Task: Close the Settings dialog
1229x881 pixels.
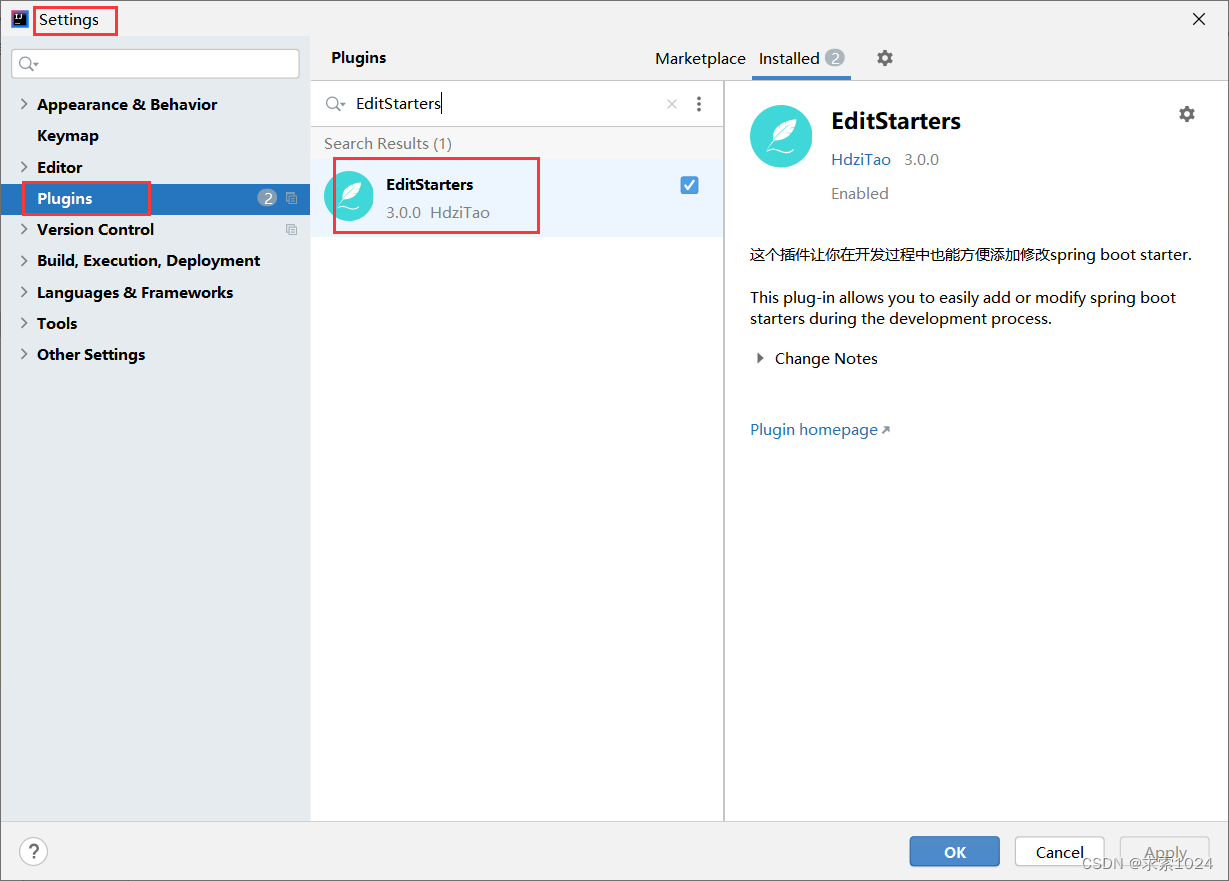Action: point(1199,19)
